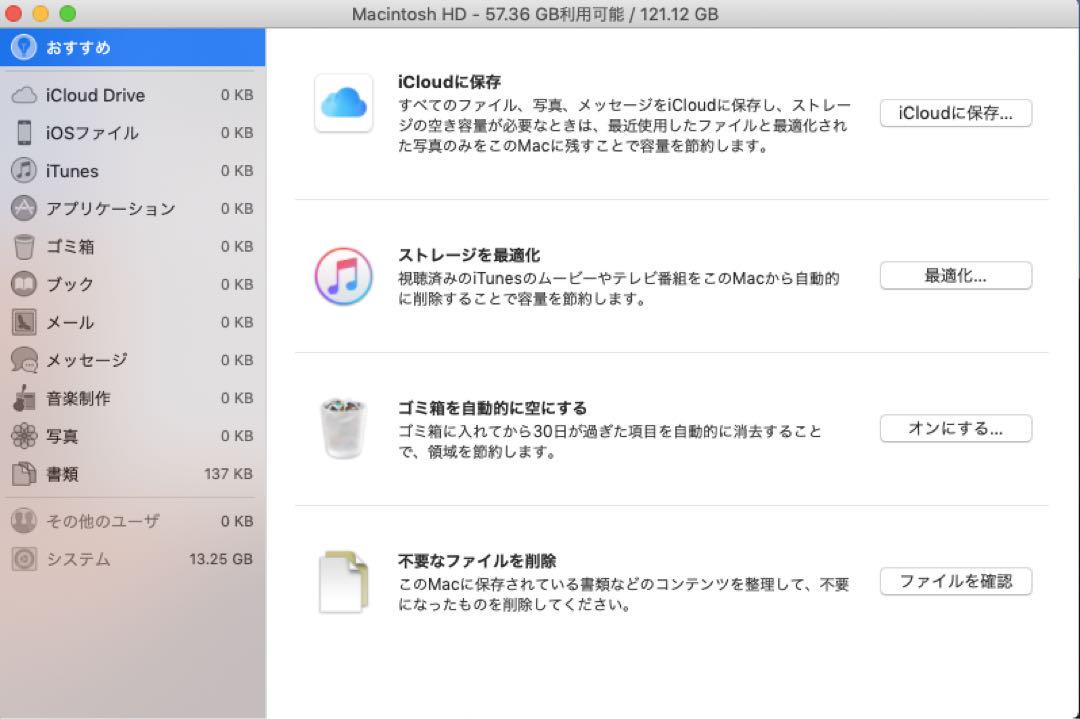Click the large blue iCloud icon
Image resolution: width=1080 pixels, height=719 pixels.
pyautogui.click(x=344, y=103)
